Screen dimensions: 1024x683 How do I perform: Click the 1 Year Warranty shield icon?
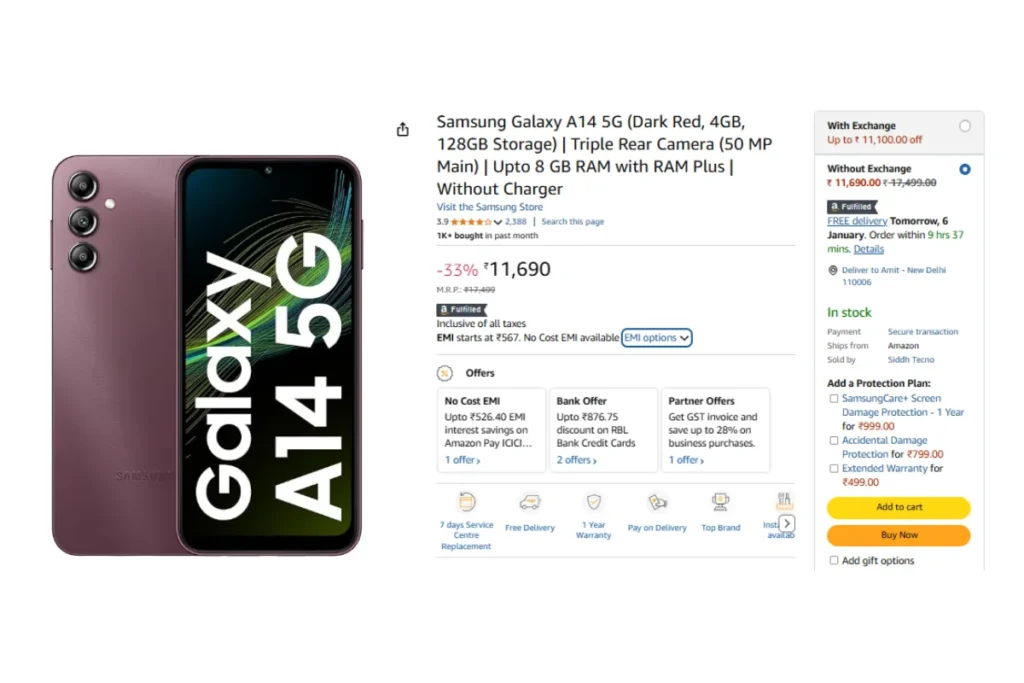click(594, 501)
